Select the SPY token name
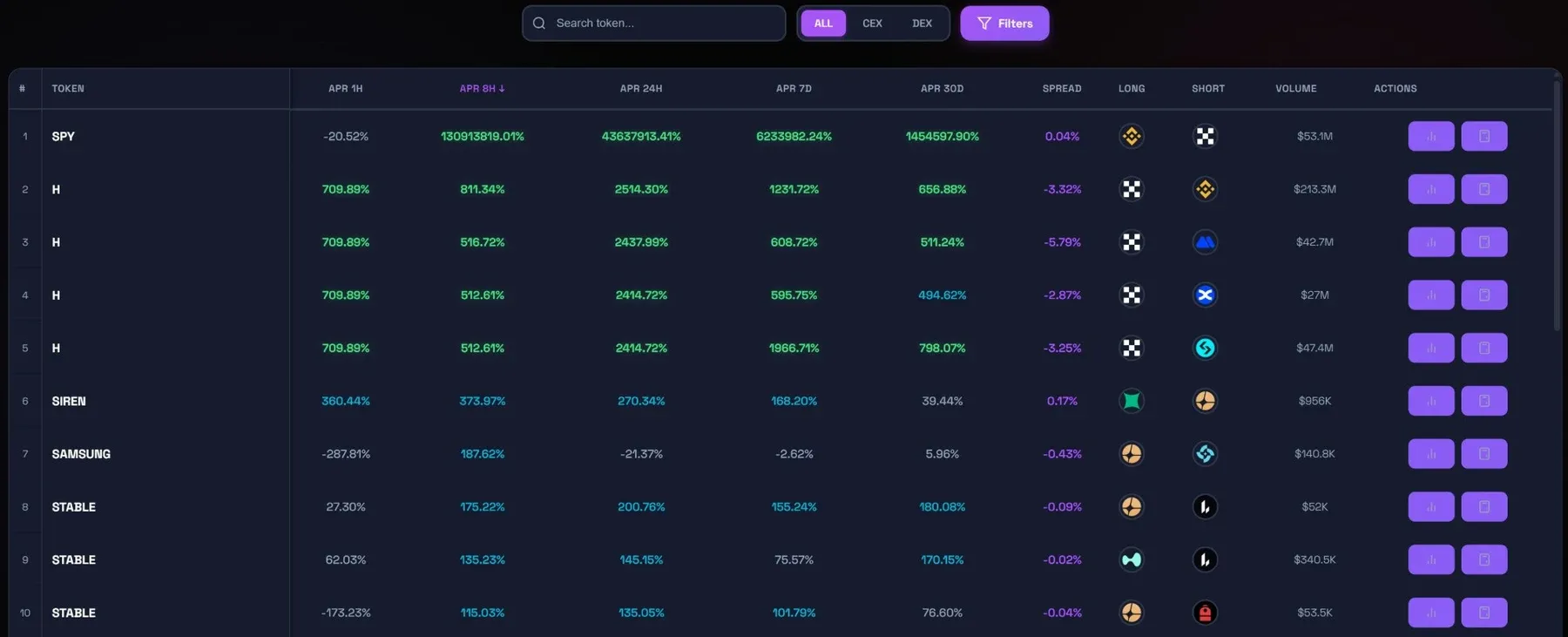This screenshot has width=1568, height=637. click(x=63, y=137)
